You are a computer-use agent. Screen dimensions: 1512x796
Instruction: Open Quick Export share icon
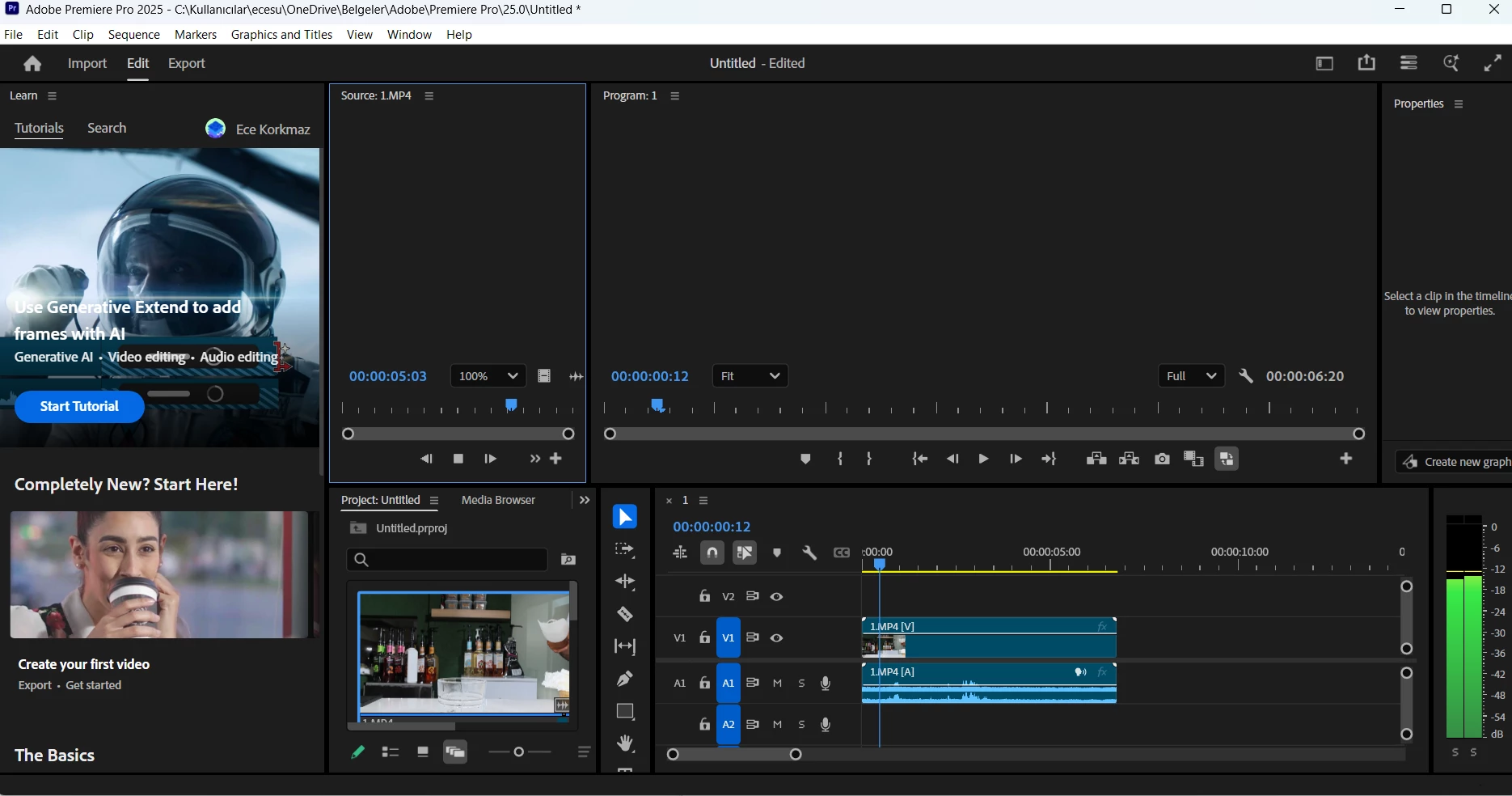(1366, 63)
